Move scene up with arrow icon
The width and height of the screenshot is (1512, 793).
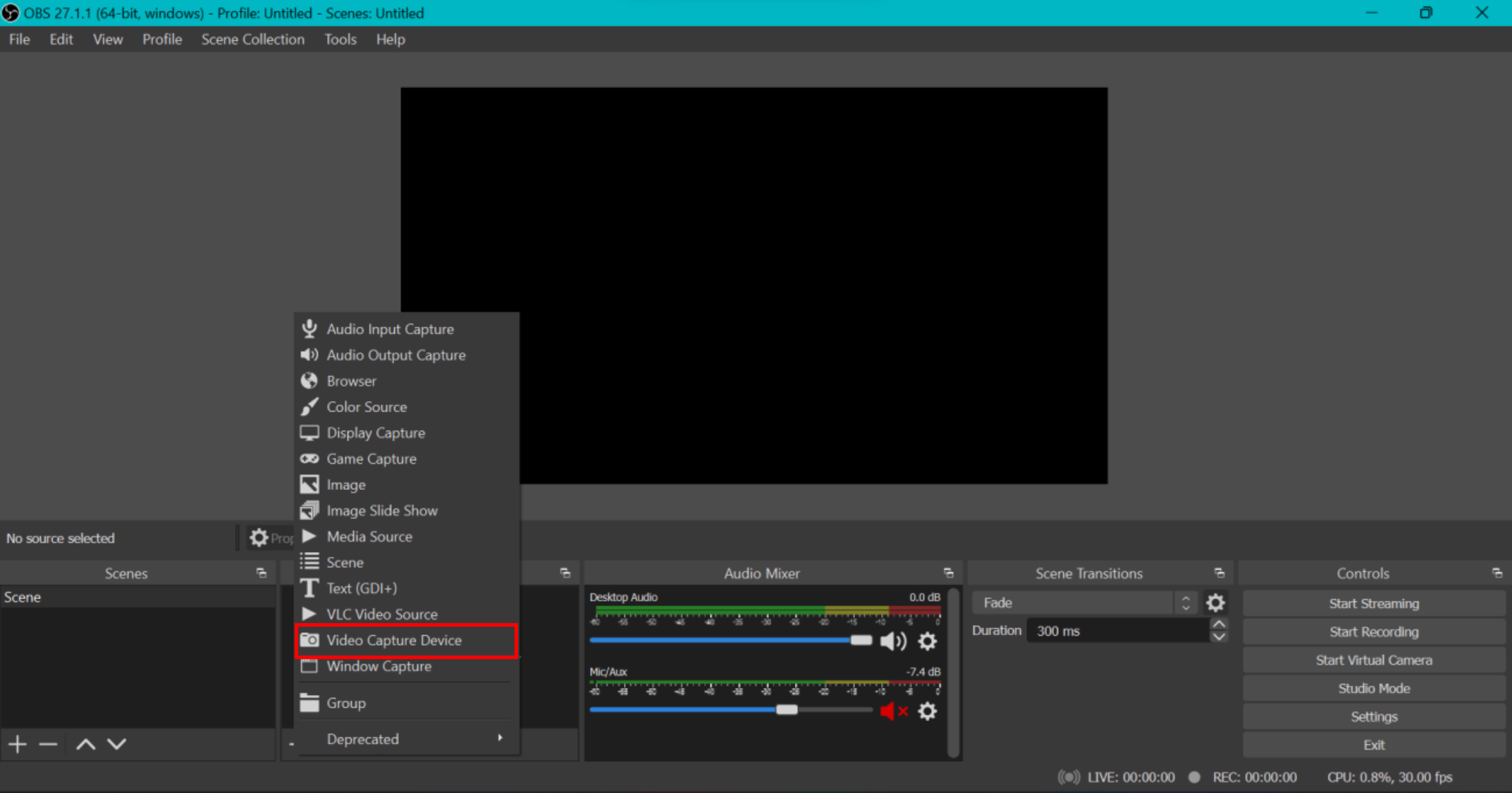tap(85, 744)
